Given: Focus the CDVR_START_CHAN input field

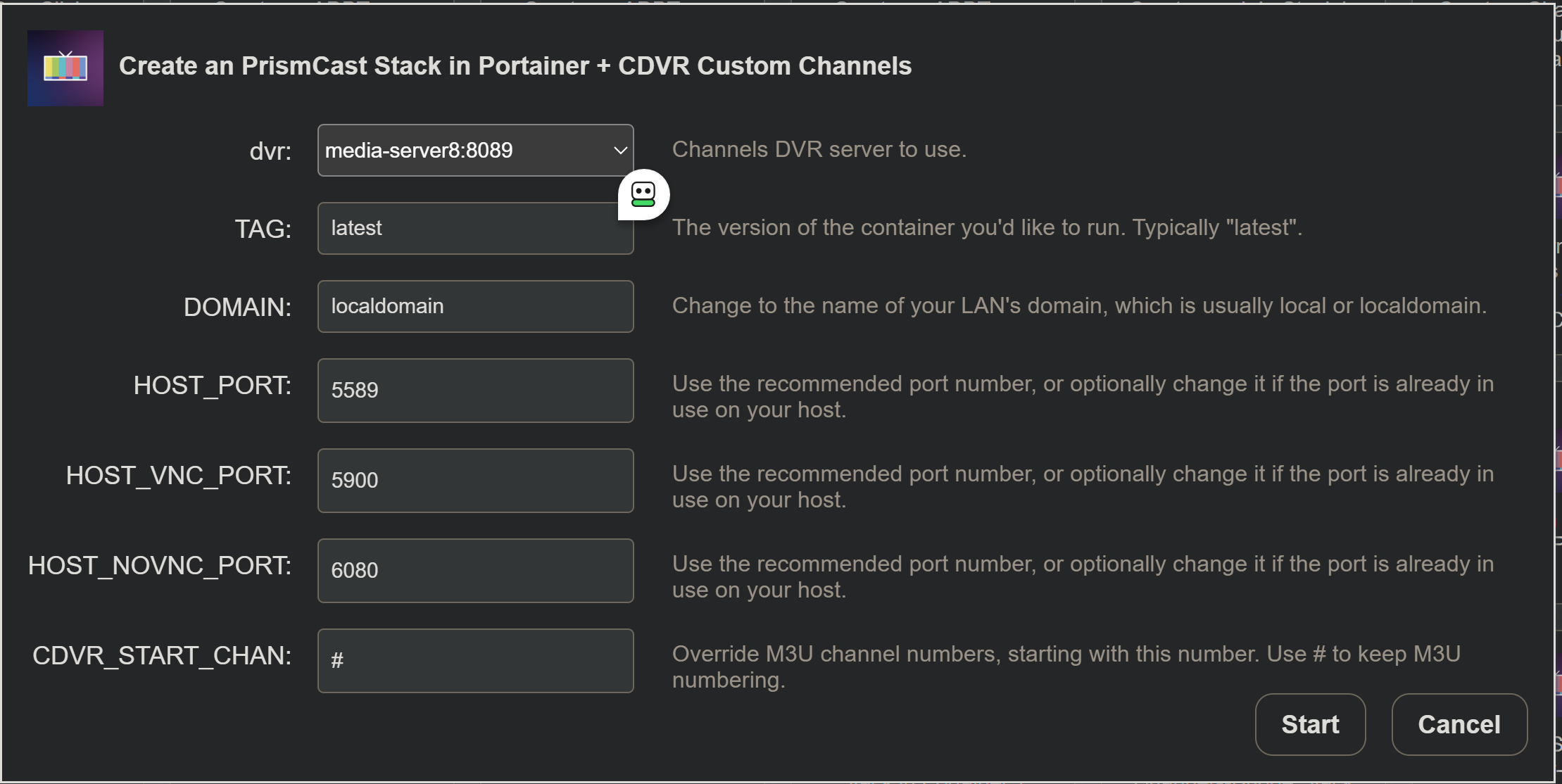Looking at the screenshot, I should pos(475,661).
